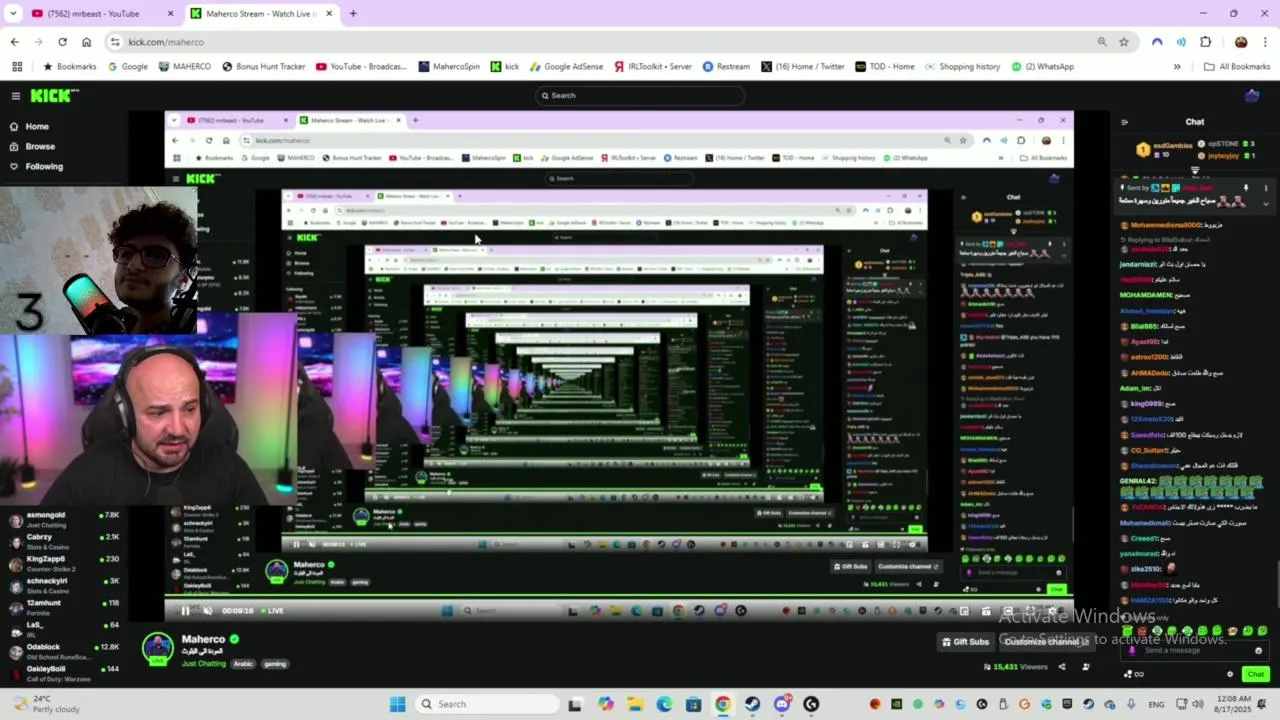Open the more options dots on pinned message
The height and width of the screenshot is (720, 1280).
point(1265,188)
